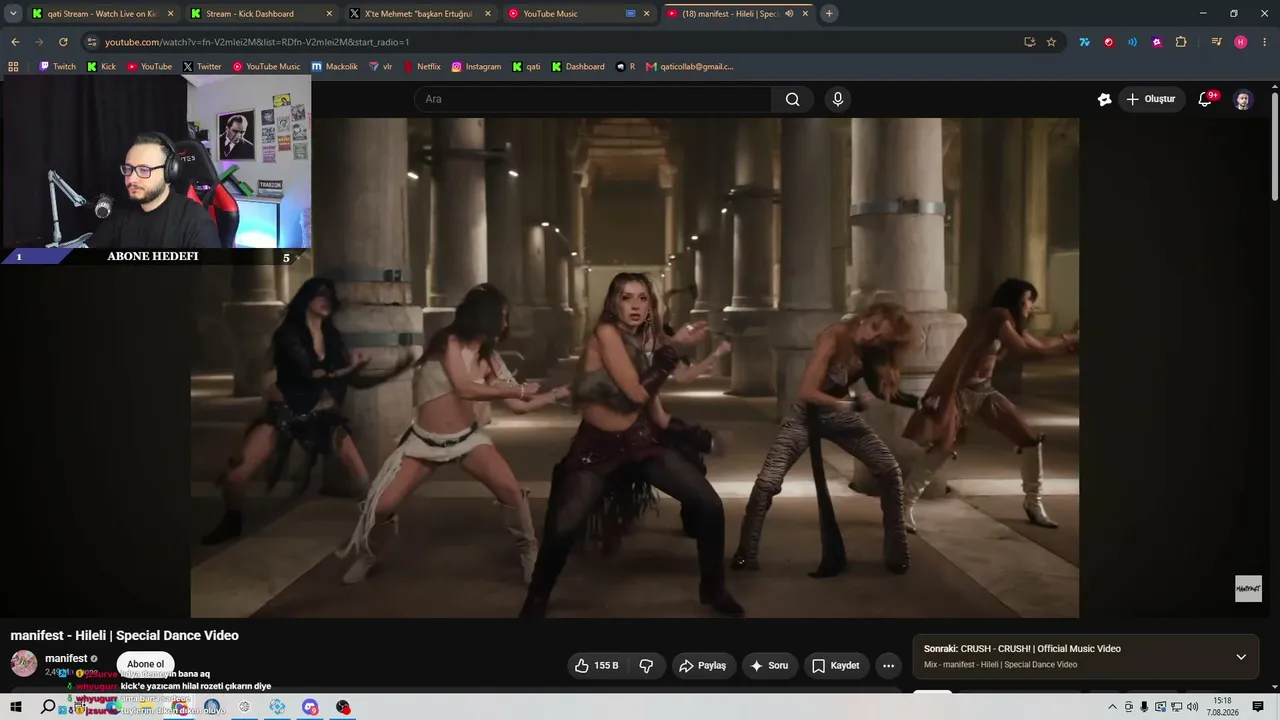
Task: Open a new browser tab
Action: point(829,14)
